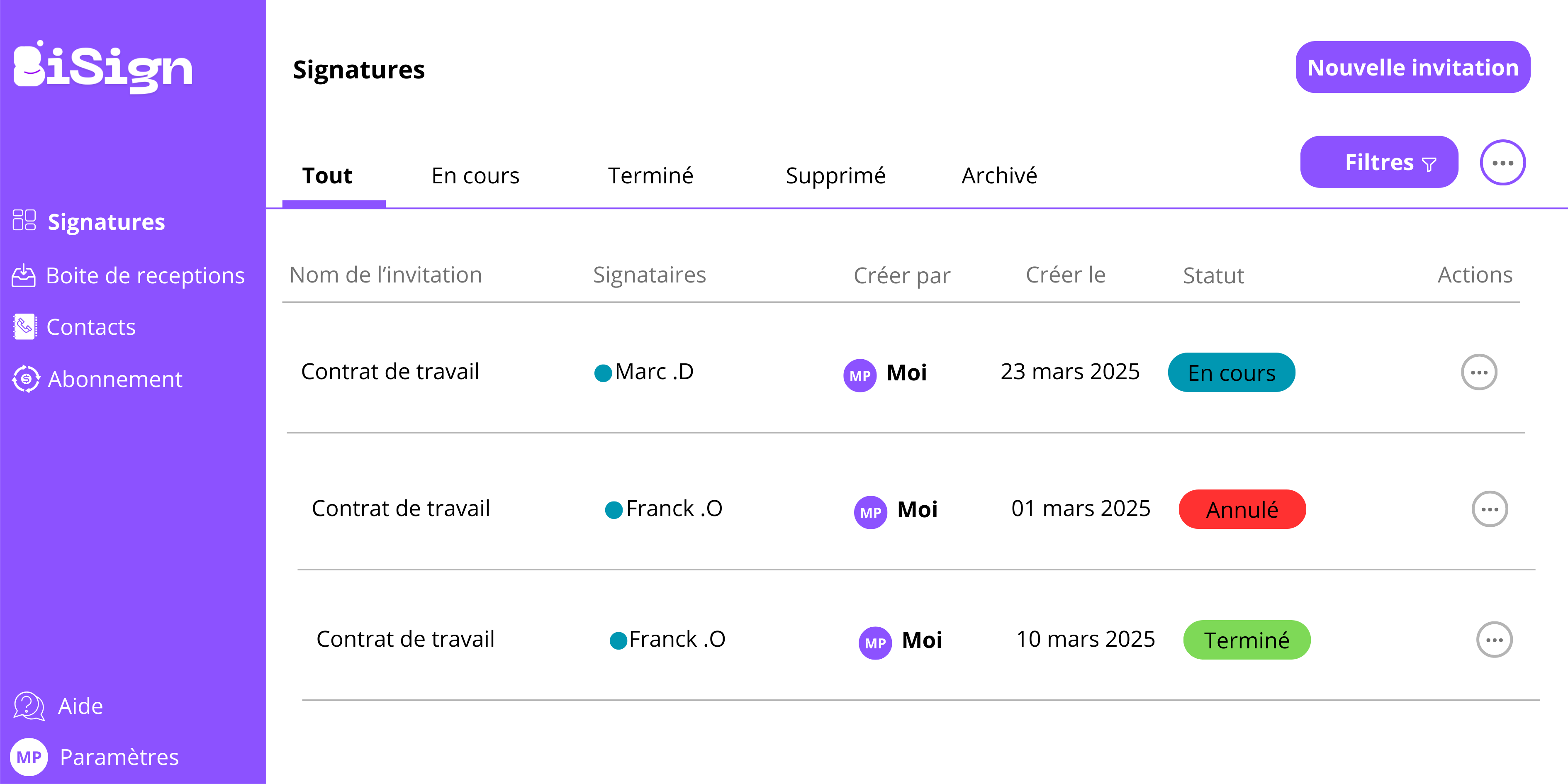Switch to the En cours tab
The image size is (1568, 784).
tap(475, 176)
